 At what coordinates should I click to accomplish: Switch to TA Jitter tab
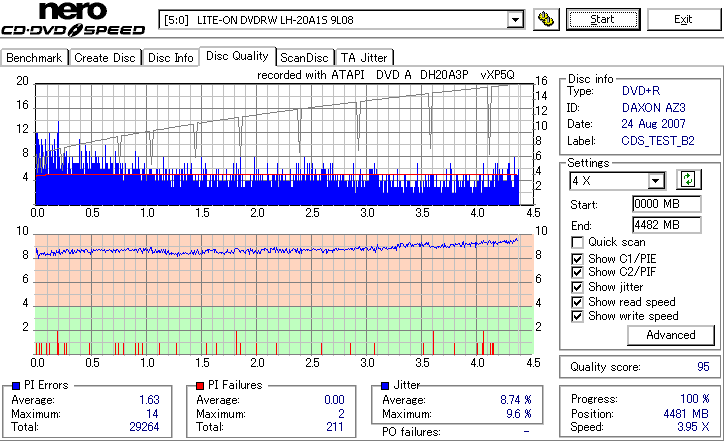(364, 58)
